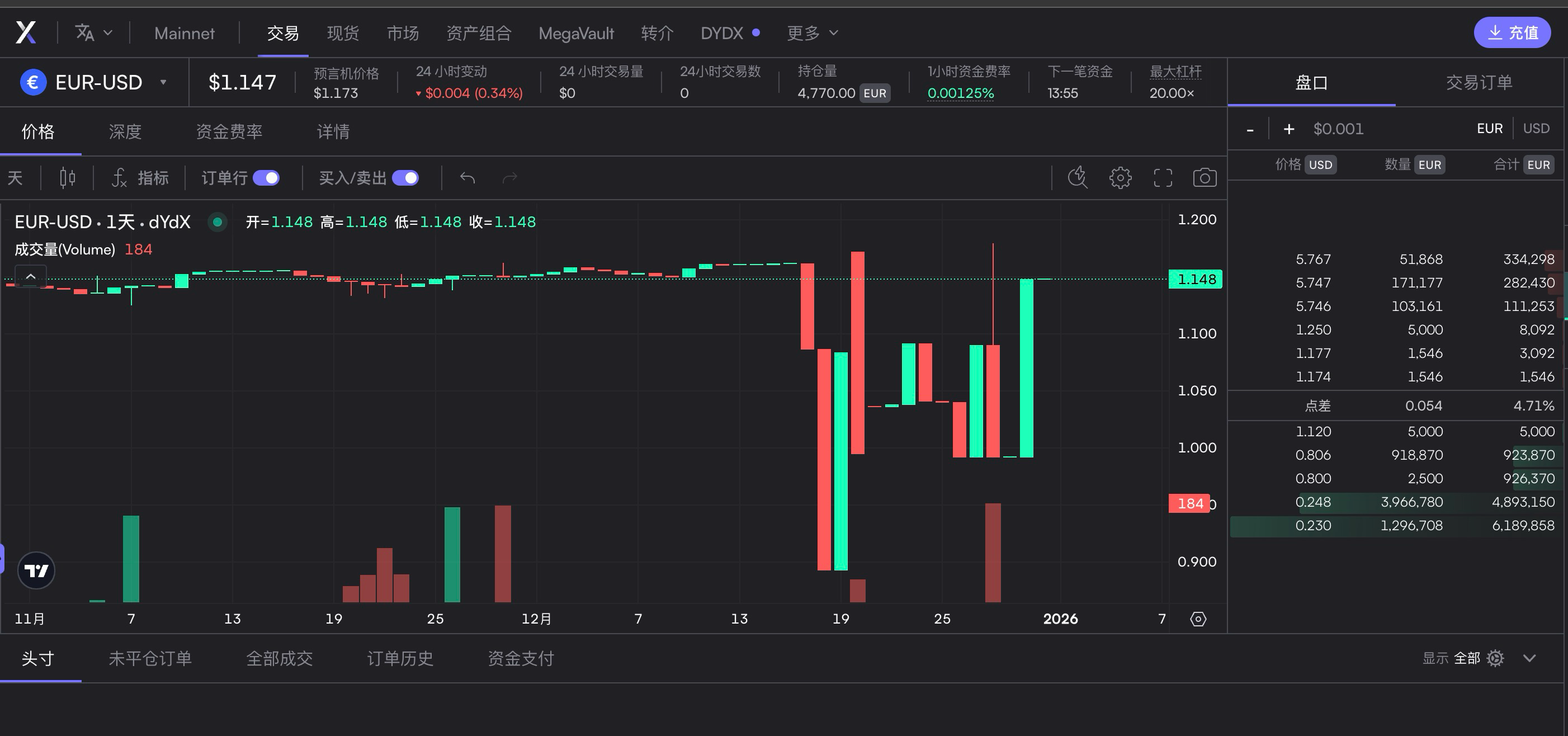Image resolution: width=1568 pixels, height=736 pixels.
Task: Switch to the 深度 tab
Action: (x=125, y=131)
